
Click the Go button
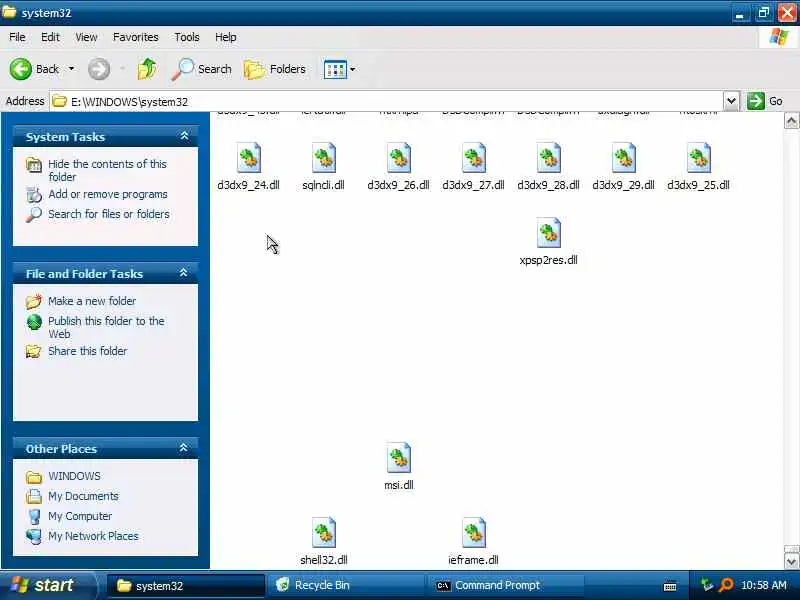pos(764,101)
